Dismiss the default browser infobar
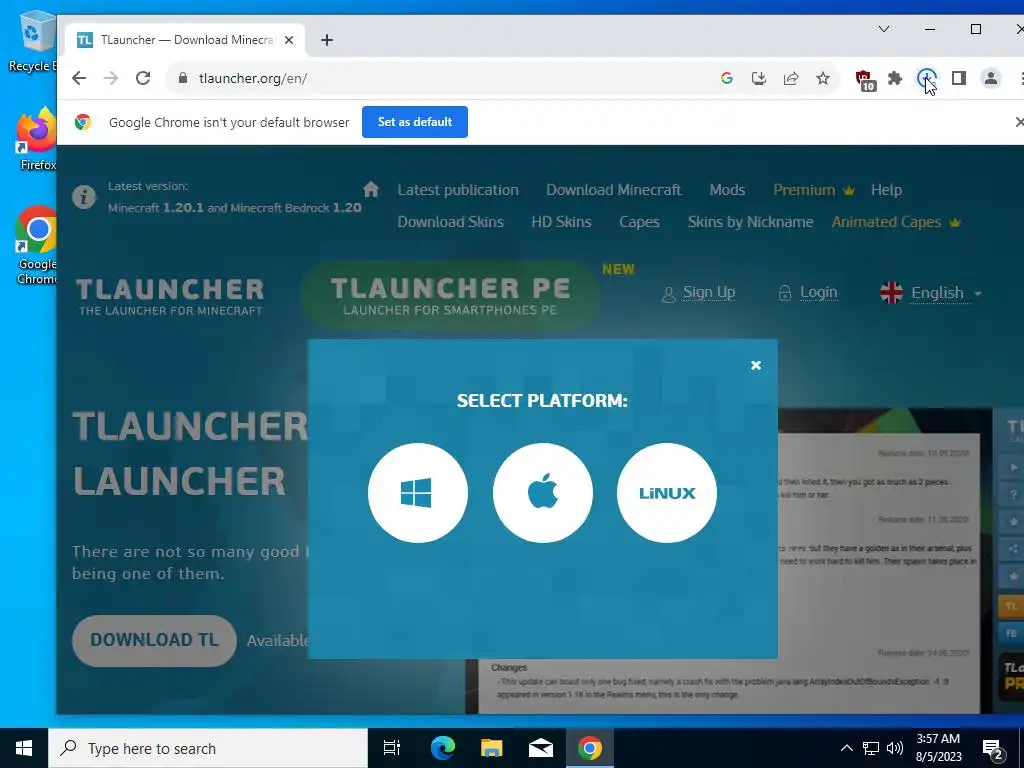 1019,122
